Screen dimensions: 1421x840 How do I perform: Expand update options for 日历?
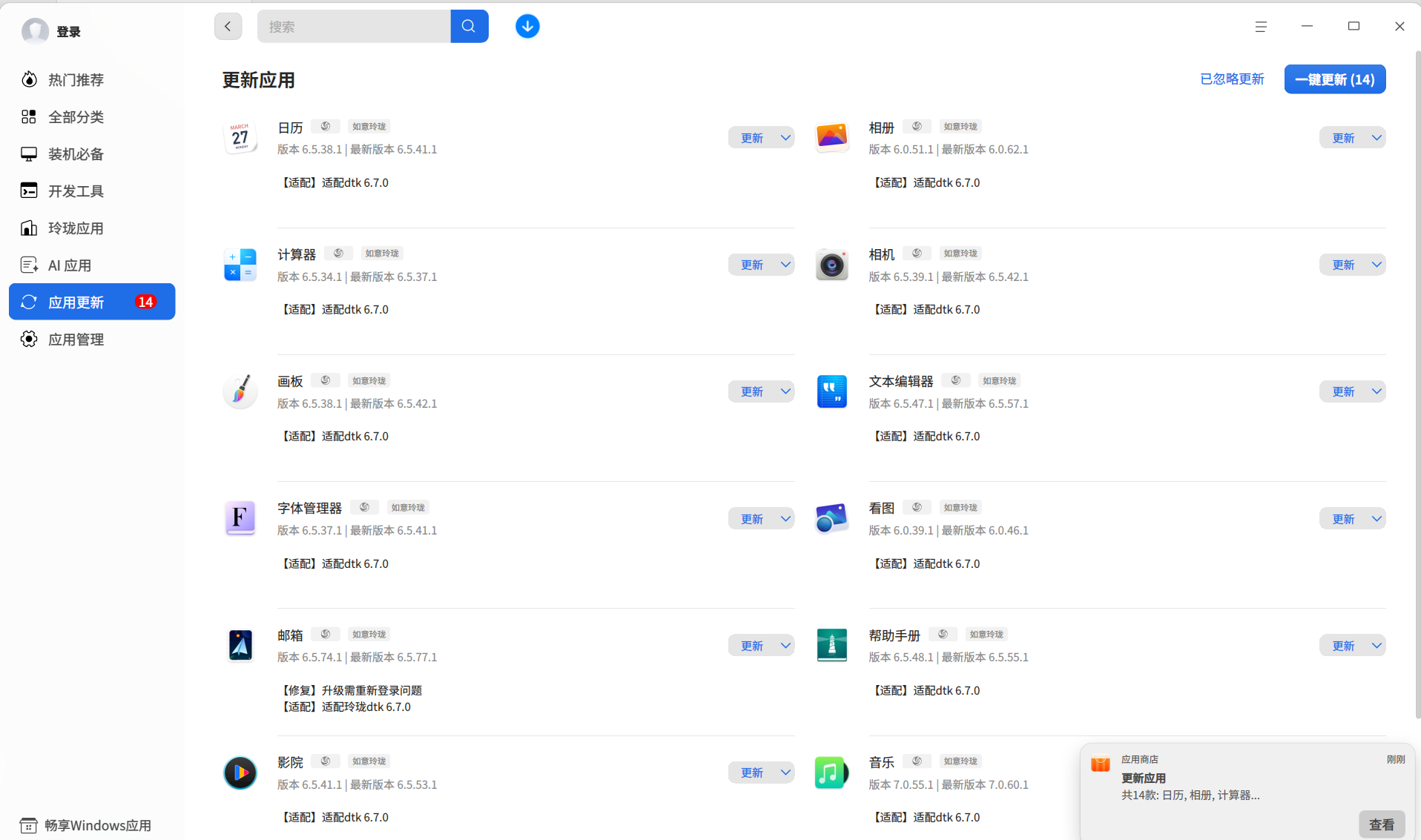(x=785, y=138)
